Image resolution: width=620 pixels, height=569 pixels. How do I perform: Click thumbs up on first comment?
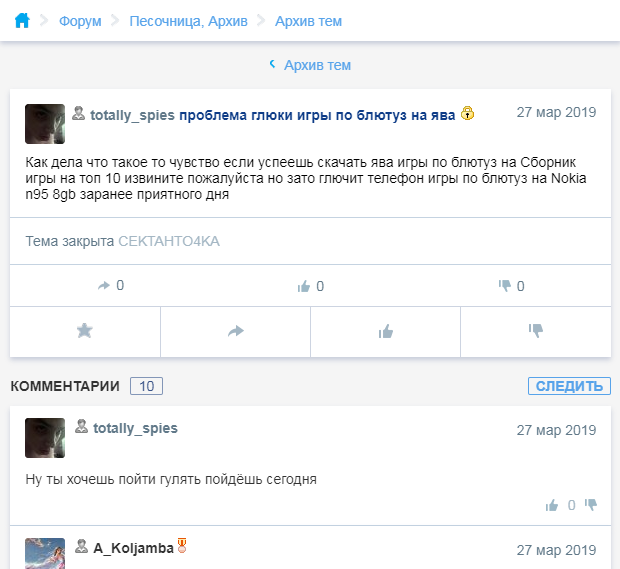point(552,505)
